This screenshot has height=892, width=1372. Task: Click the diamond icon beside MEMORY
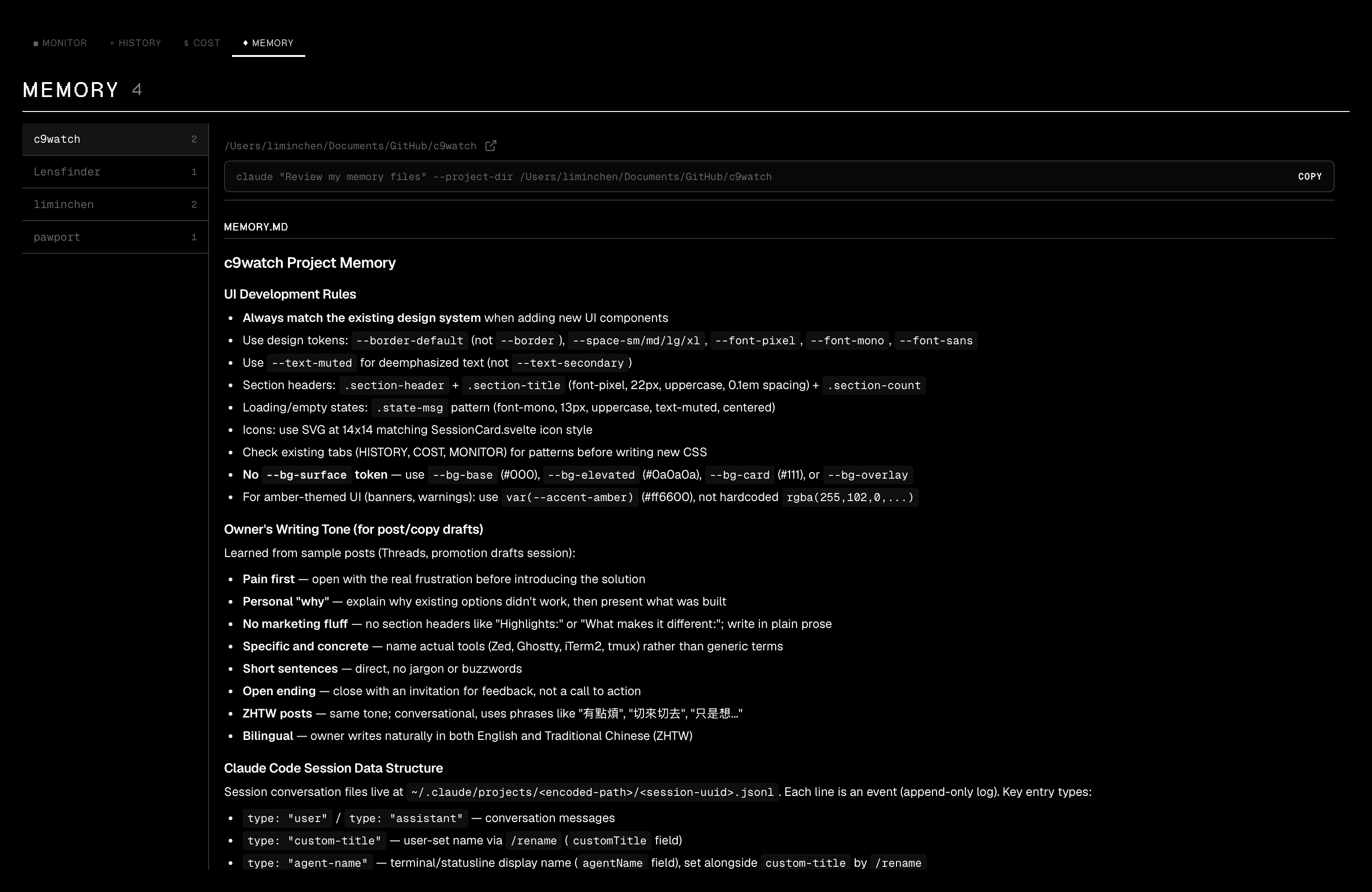tap(245, 43)
